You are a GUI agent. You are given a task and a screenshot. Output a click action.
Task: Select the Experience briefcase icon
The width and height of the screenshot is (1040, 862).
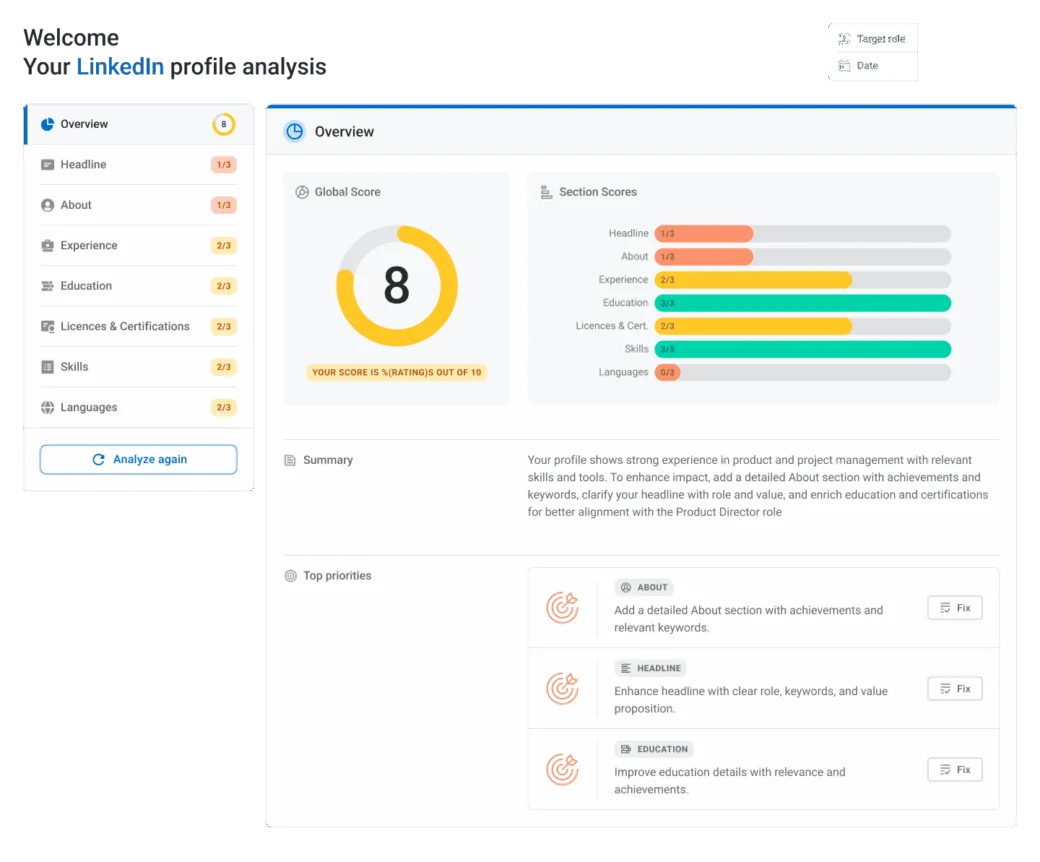click(45, 245)
